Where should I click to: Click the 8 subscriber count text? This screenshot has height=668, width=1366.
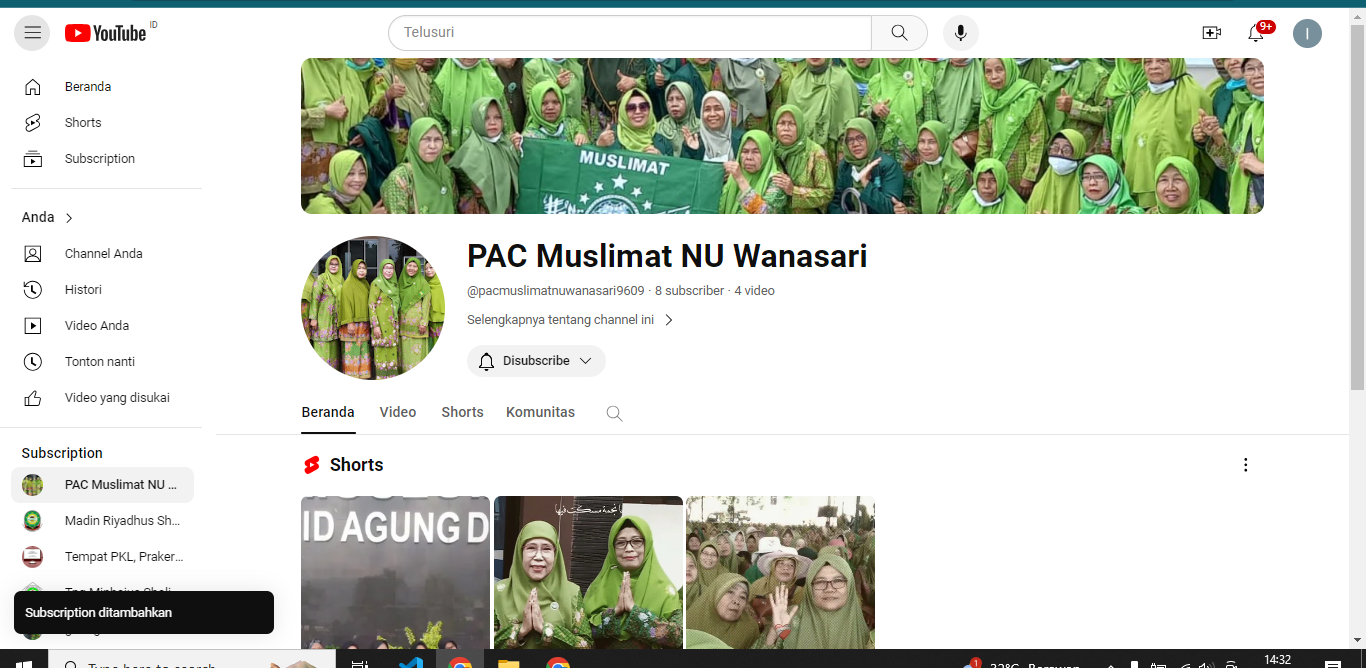689,291
